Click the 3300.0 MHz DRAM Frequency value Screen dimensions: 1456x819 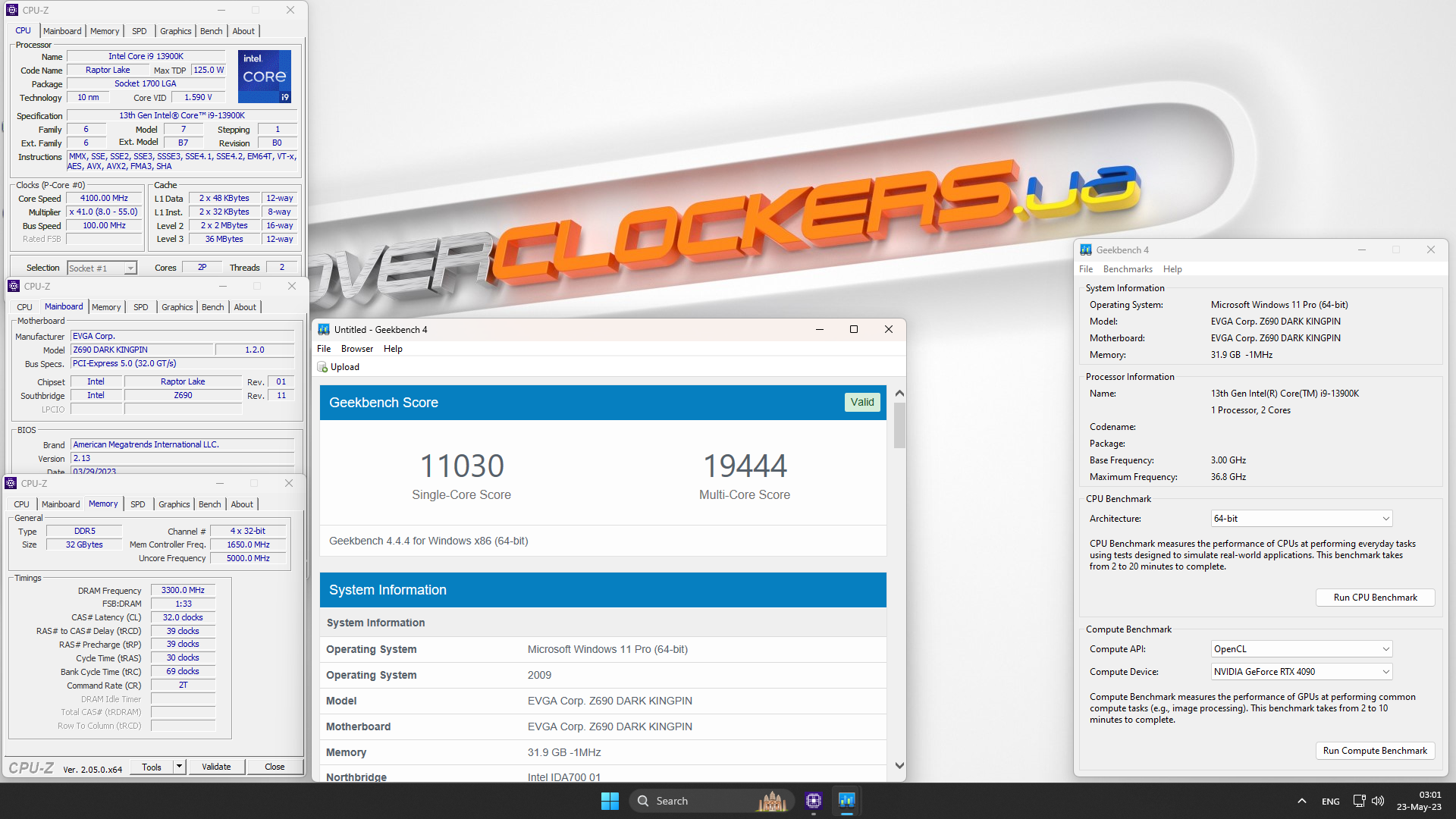(183, 590)
